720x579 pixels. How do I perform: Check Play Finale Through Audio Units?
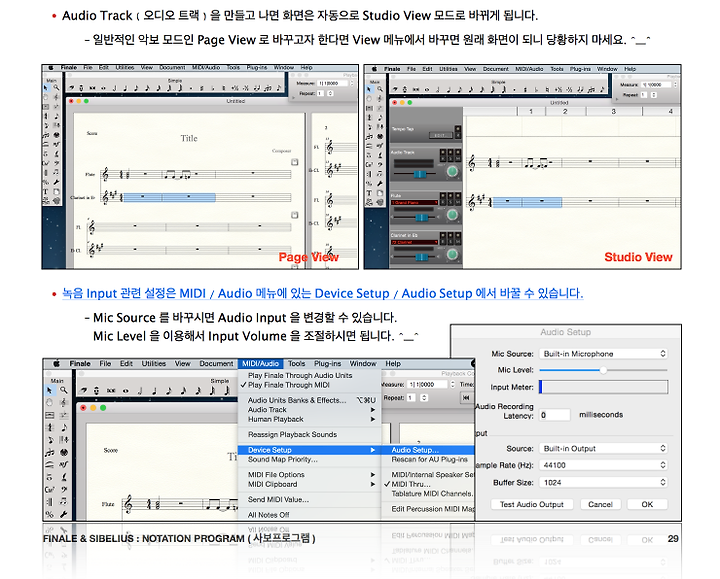[x=300, y=375]
